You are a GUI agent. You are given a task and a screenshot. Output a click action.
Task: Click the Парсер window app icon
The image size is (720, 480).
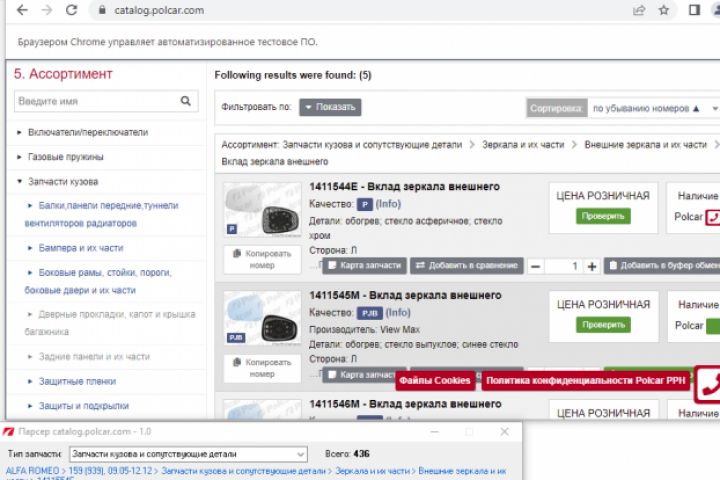(9, 432)
